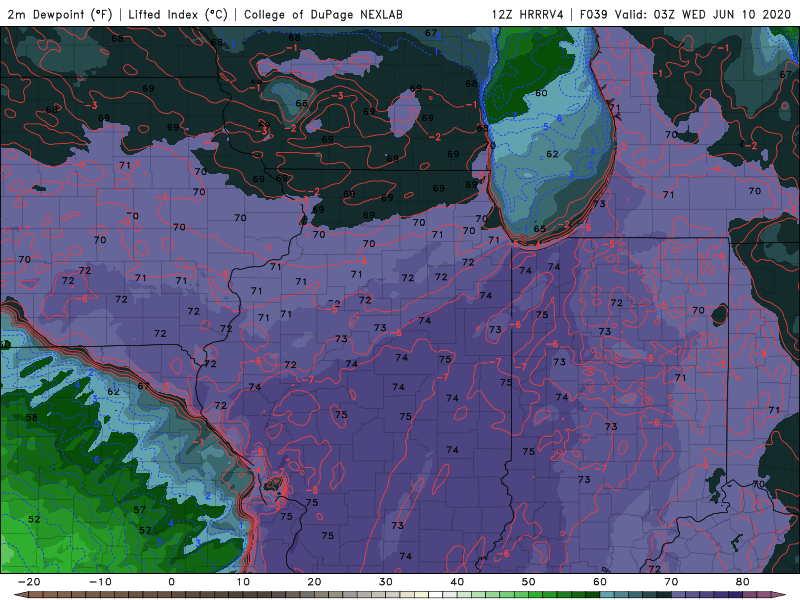Image resolution: width=800 pixels, height=600 pixels.
Task: Click the 80 tick label on the color scale
Action: click(743, 582)
